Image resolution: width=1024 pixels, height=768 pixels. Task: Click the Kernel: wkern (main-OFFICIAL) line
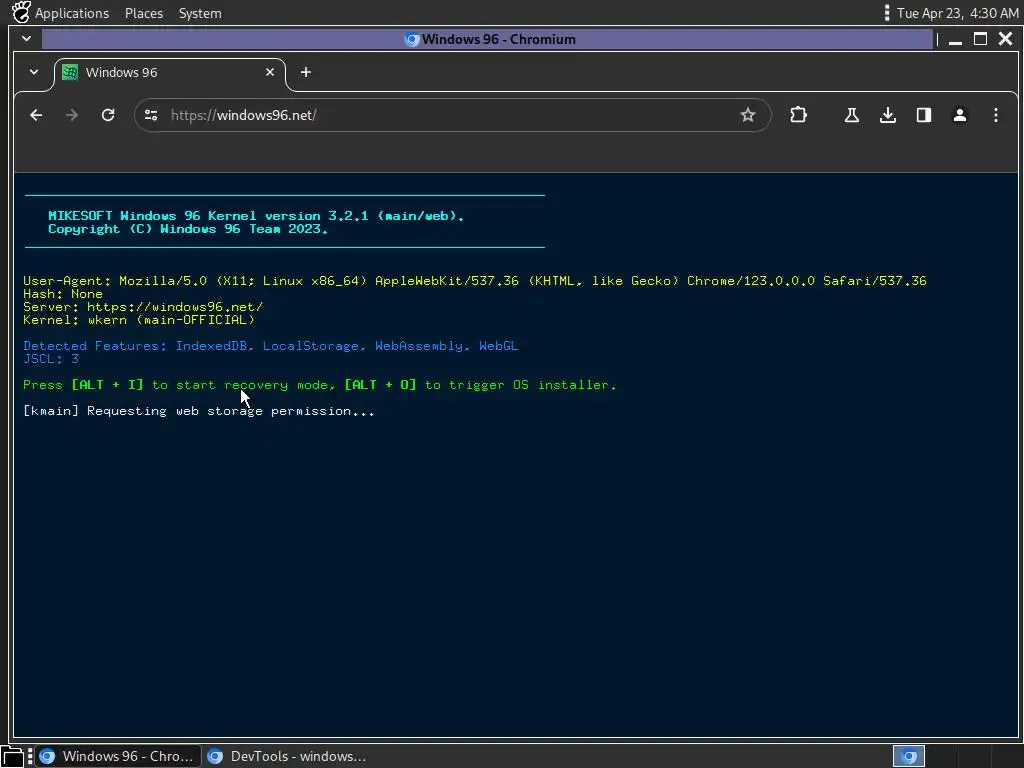[x=139, y=319]
